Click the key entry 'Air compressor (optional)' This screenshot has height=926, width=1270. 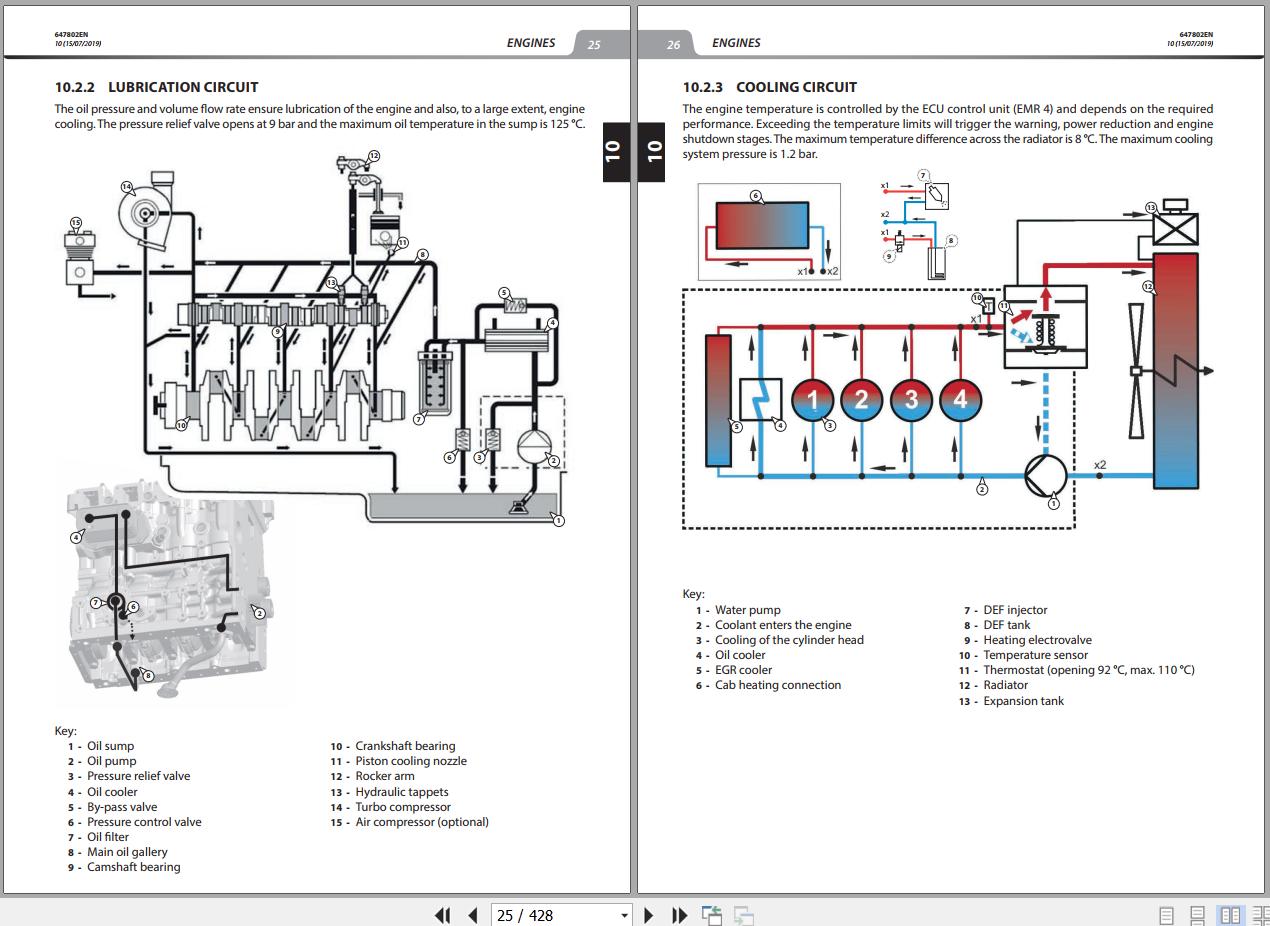(422, 822)
